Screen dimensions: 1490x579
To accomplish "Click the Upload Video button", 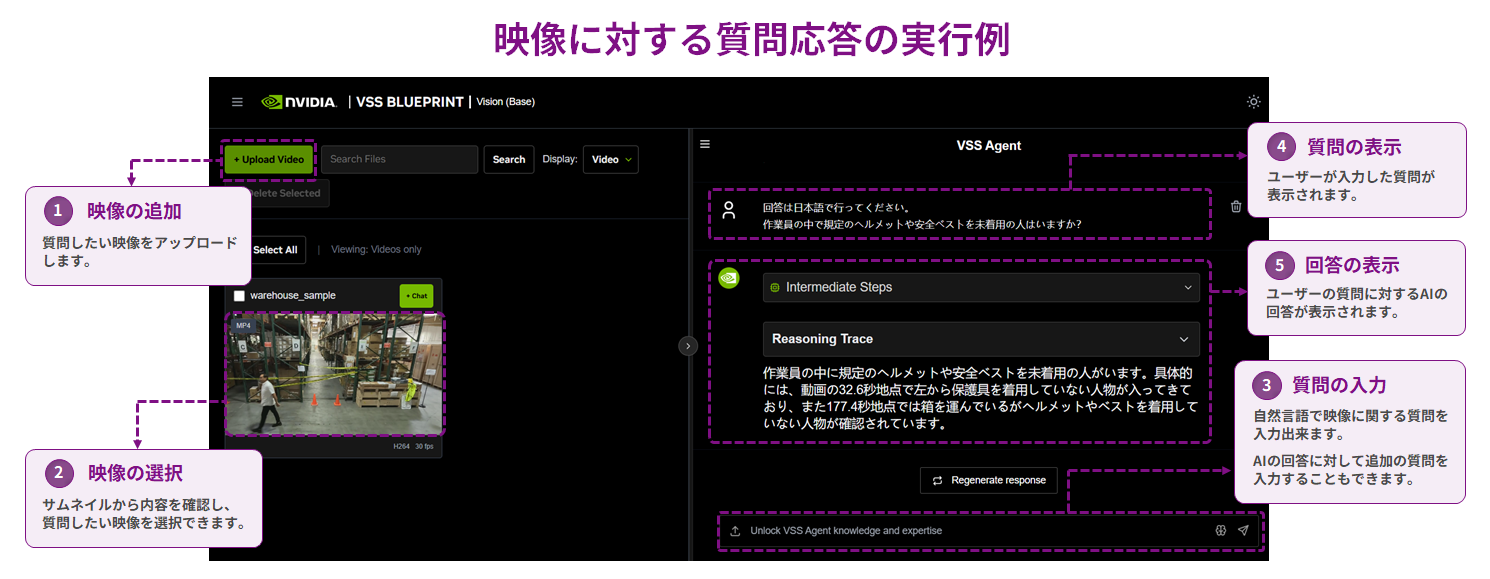I will [x=269, y=159].
